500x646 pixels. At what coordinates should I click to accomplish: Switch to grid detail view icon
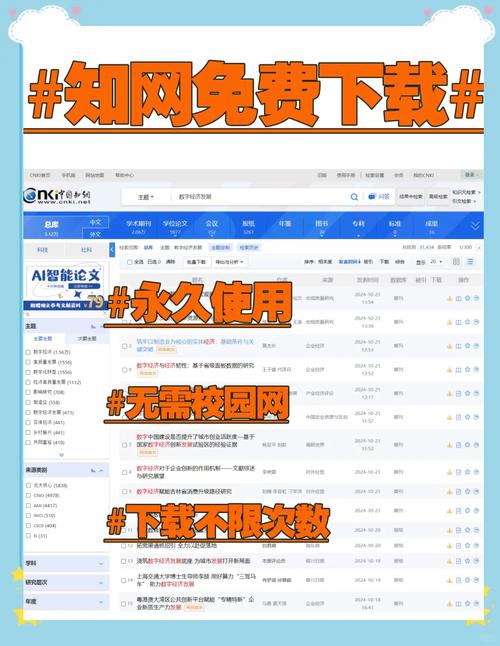456,262
